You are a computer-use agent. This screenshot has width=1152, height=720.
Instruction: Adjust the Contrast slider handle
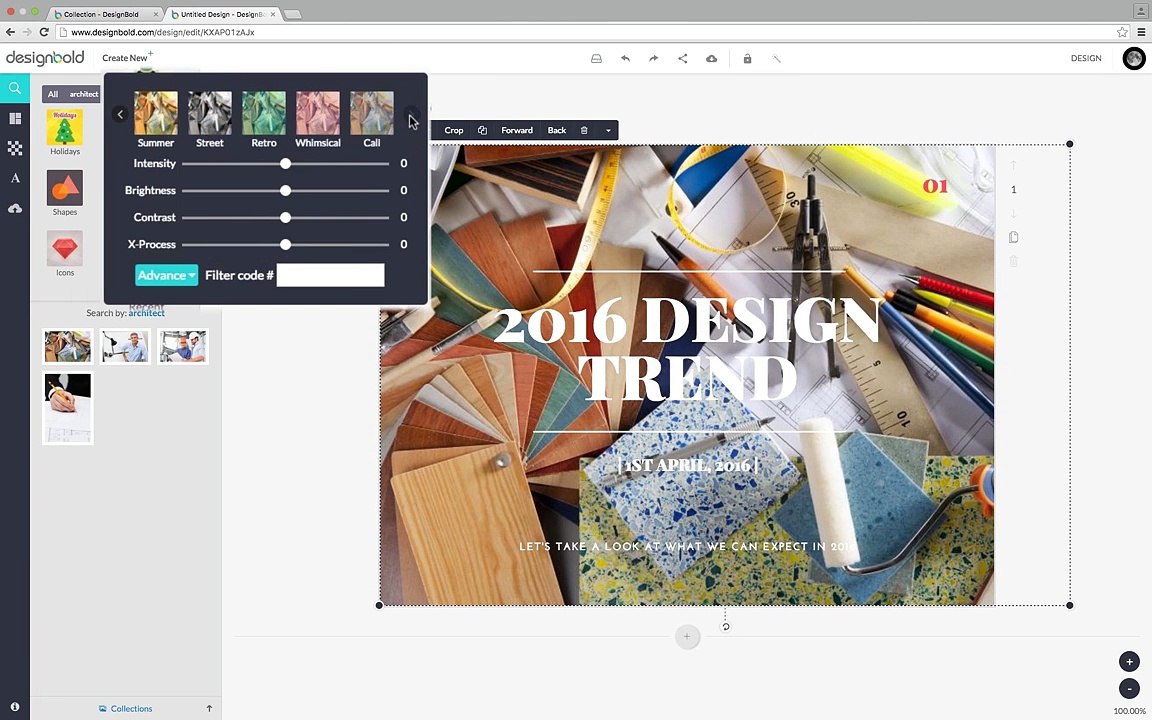pos(285,217)
